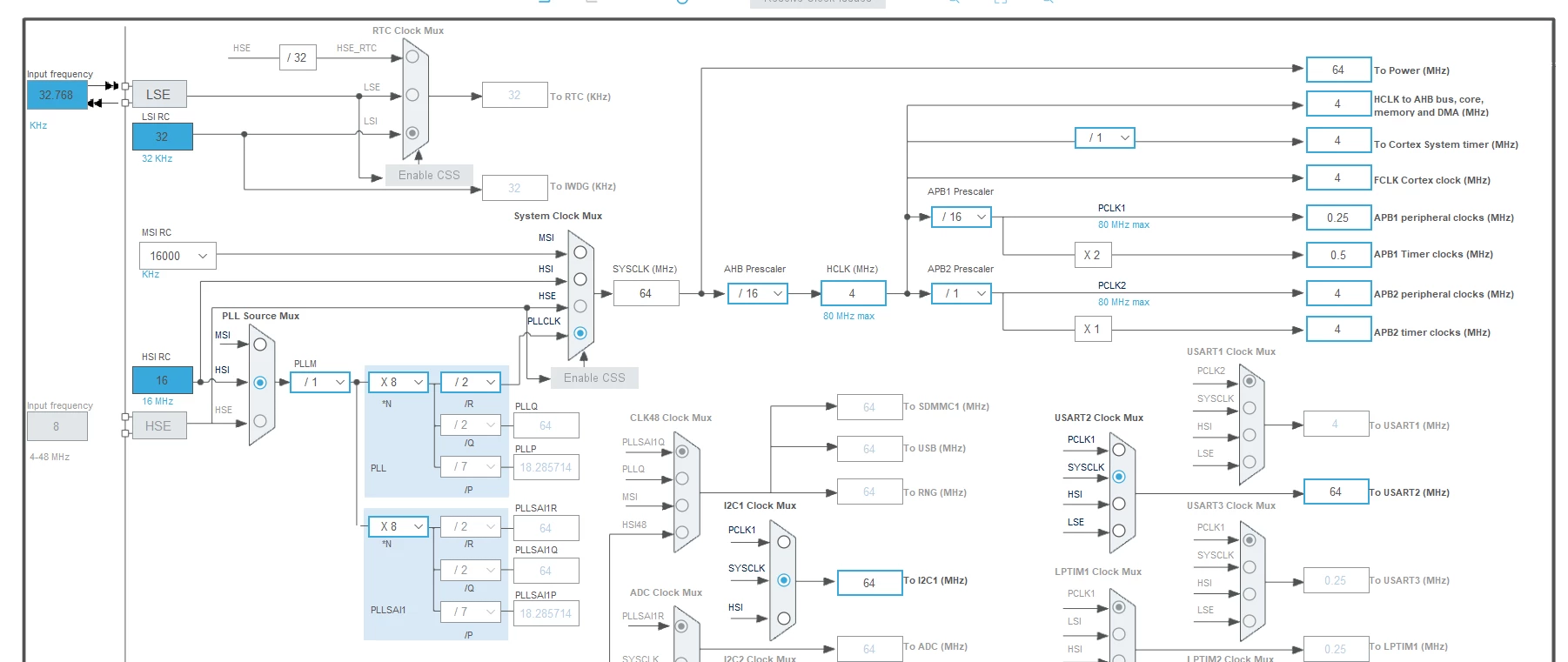The width and height of the screenshot is (1568, 662).
Task: Click the HSE oscillator block
Action: point(159,425)
